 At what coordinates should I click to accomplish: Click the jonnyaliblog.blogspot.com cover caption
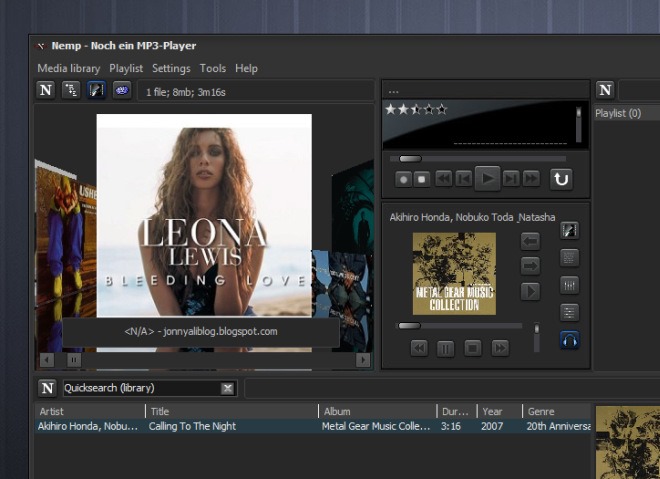[201, 331]
